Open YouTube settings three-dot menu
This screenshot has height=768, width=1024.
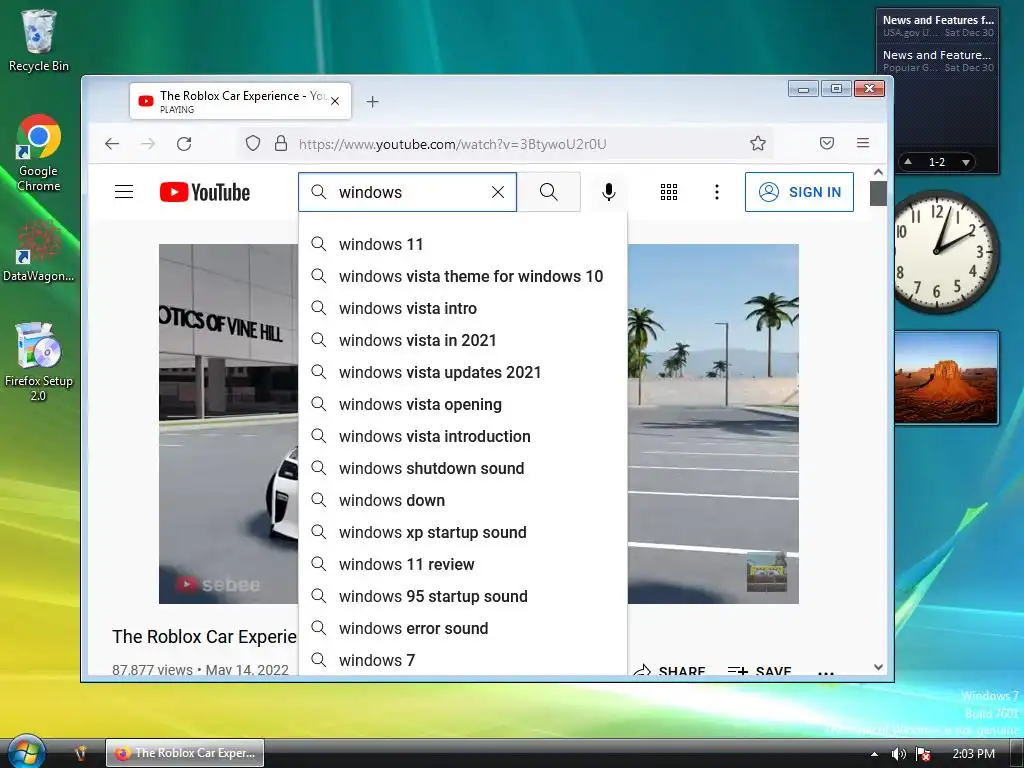click(x=716, y=192)
